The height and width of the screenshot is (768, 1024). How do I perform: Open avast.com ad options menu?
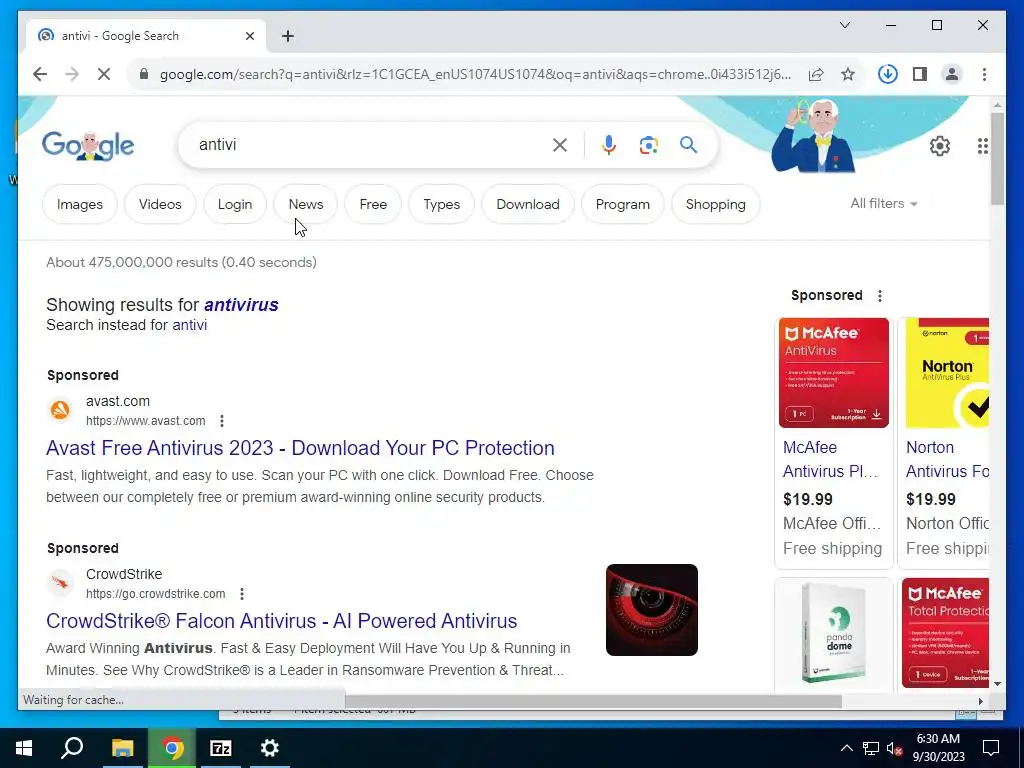coord(222,421)
